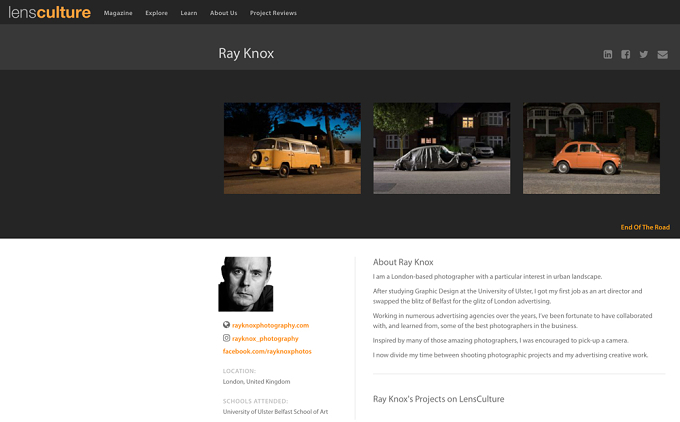Share profile via Twitter icon
The height and width of the screenshot is (422, 680).
click(644, 54)
